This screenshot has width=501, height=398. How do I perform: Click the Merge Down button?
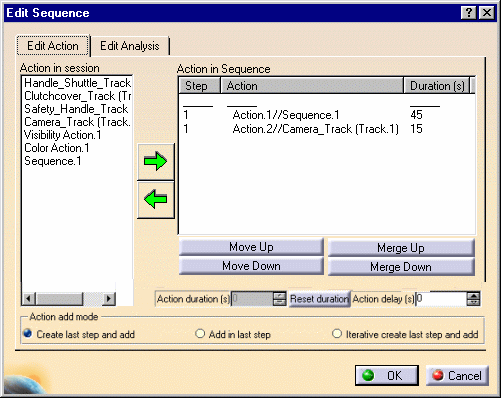(x=401, y=267)
